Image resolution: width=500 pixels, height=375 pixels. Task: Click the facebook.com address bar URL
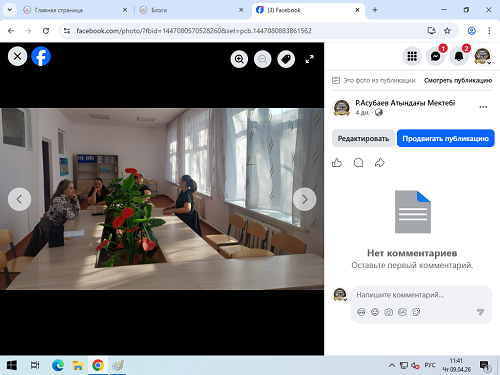click(194, 31)
